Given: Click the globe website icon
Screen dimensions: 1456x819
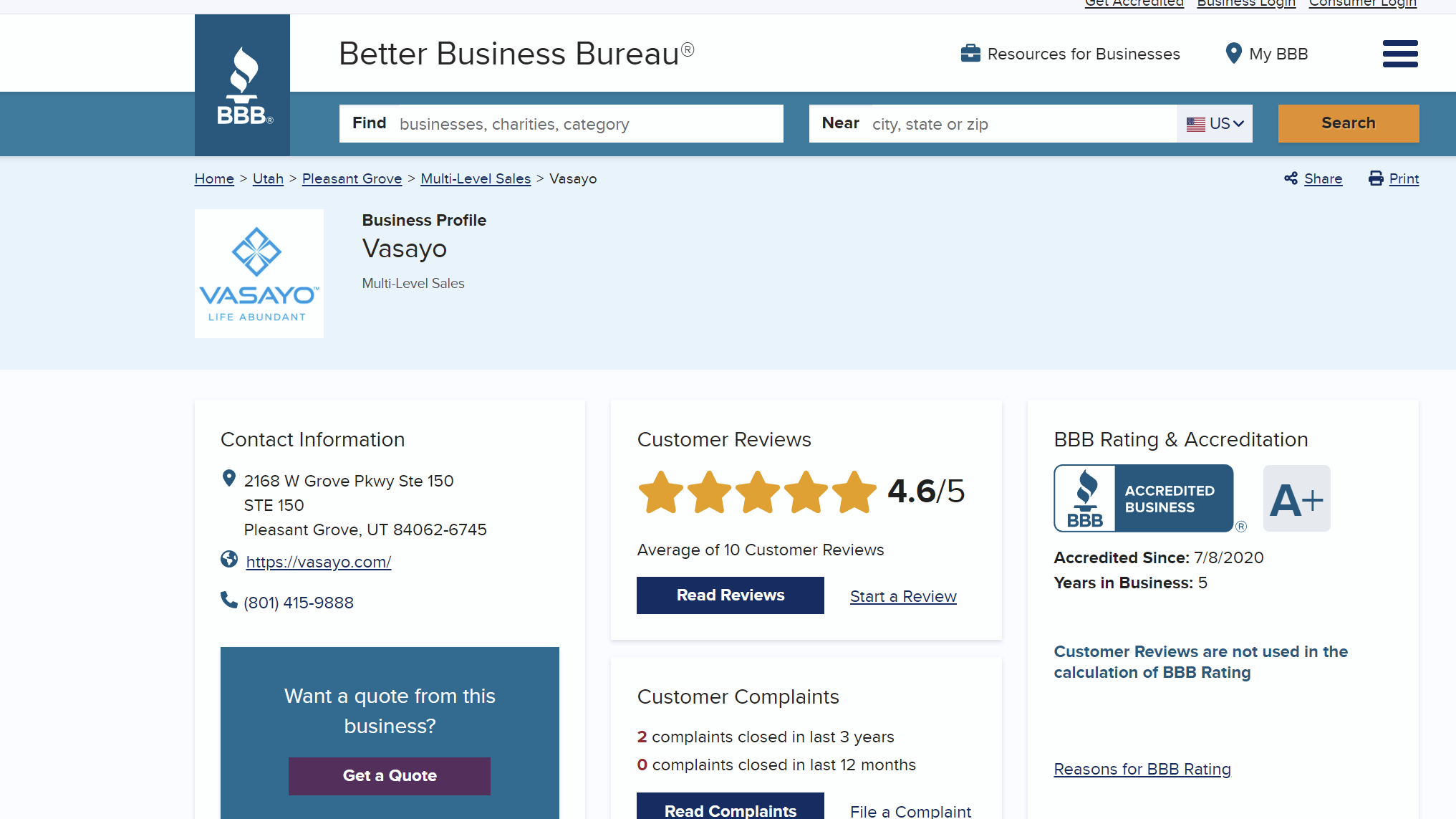Looking at the screenshot, I should pos(229,559).
